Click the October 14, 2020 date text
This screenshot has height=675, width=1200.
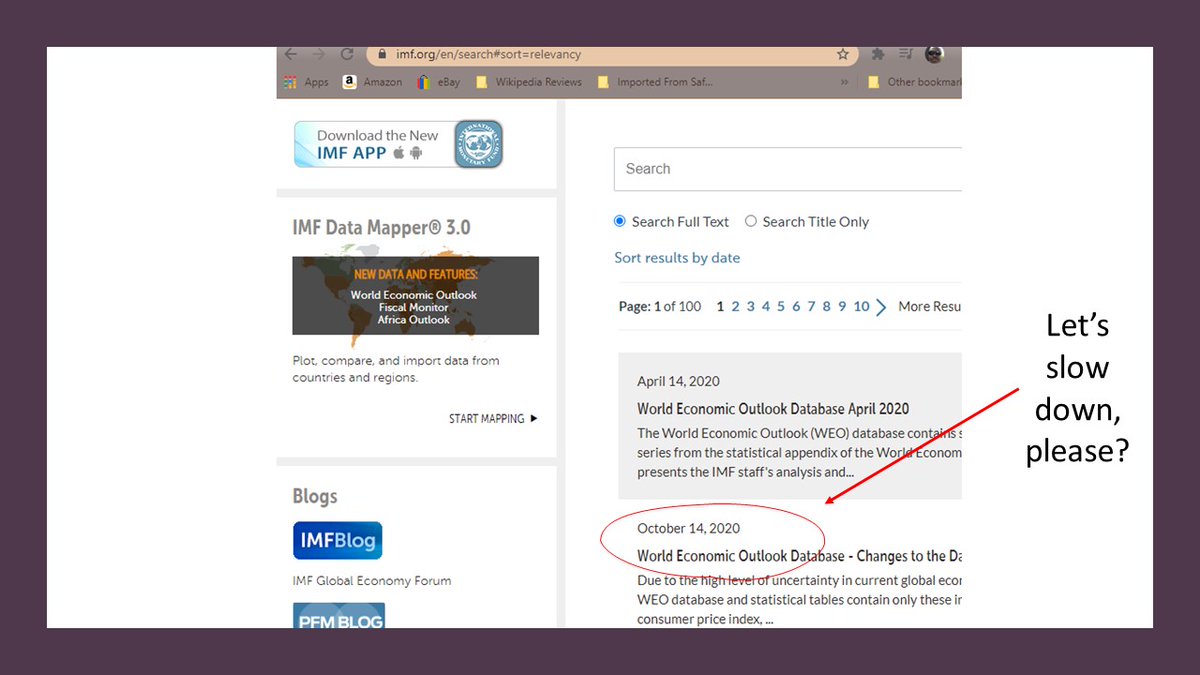click(689, 528)
